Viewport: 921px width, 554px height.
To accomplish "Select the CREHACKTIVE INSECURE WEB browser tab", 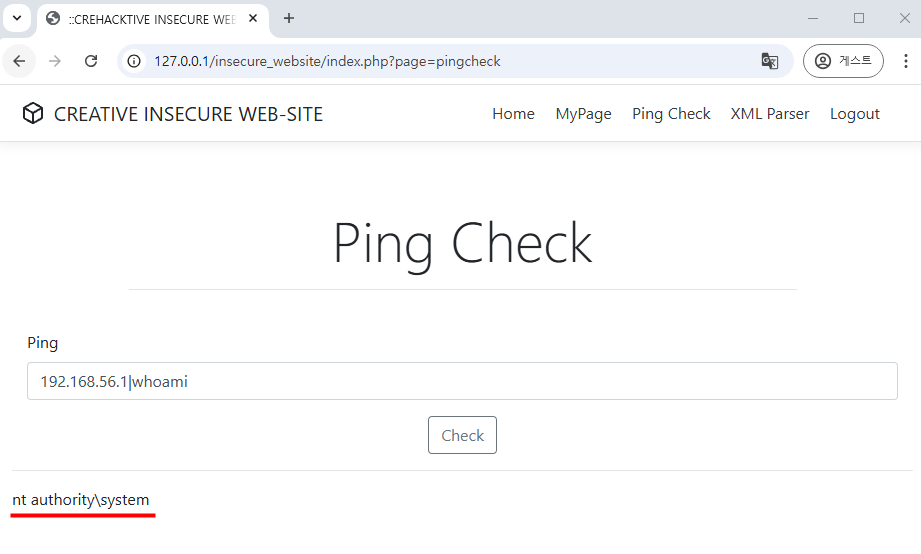I will point(153,19).
